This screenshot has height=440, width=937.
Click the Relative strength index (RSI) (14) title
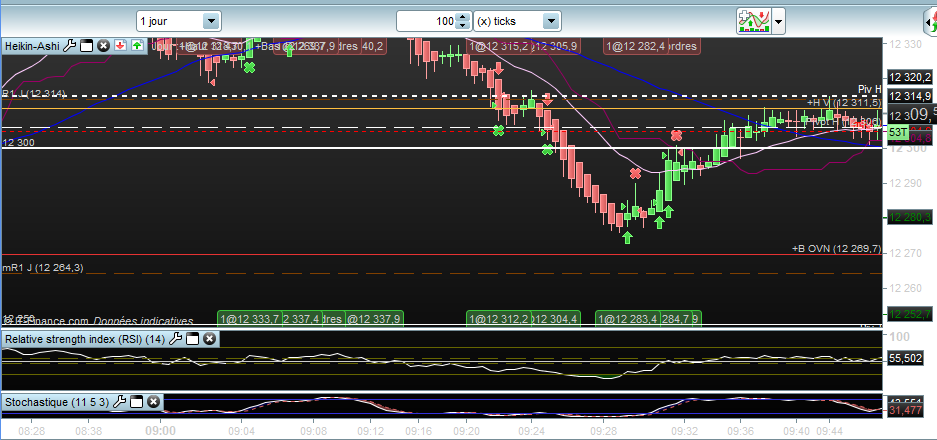(85, 339)
